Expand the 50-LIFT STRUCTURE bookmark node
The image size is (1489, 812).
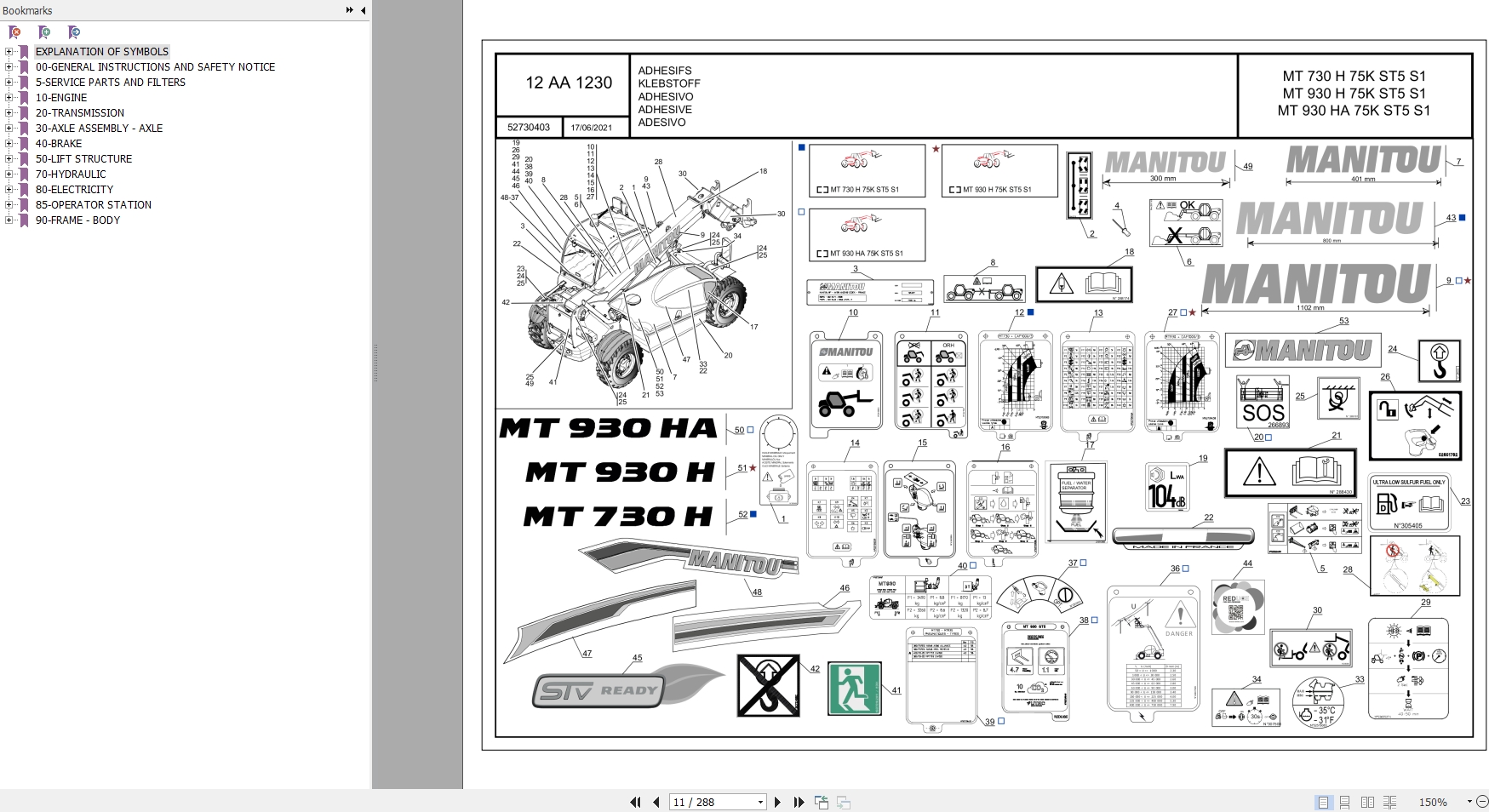coord(9,159)
